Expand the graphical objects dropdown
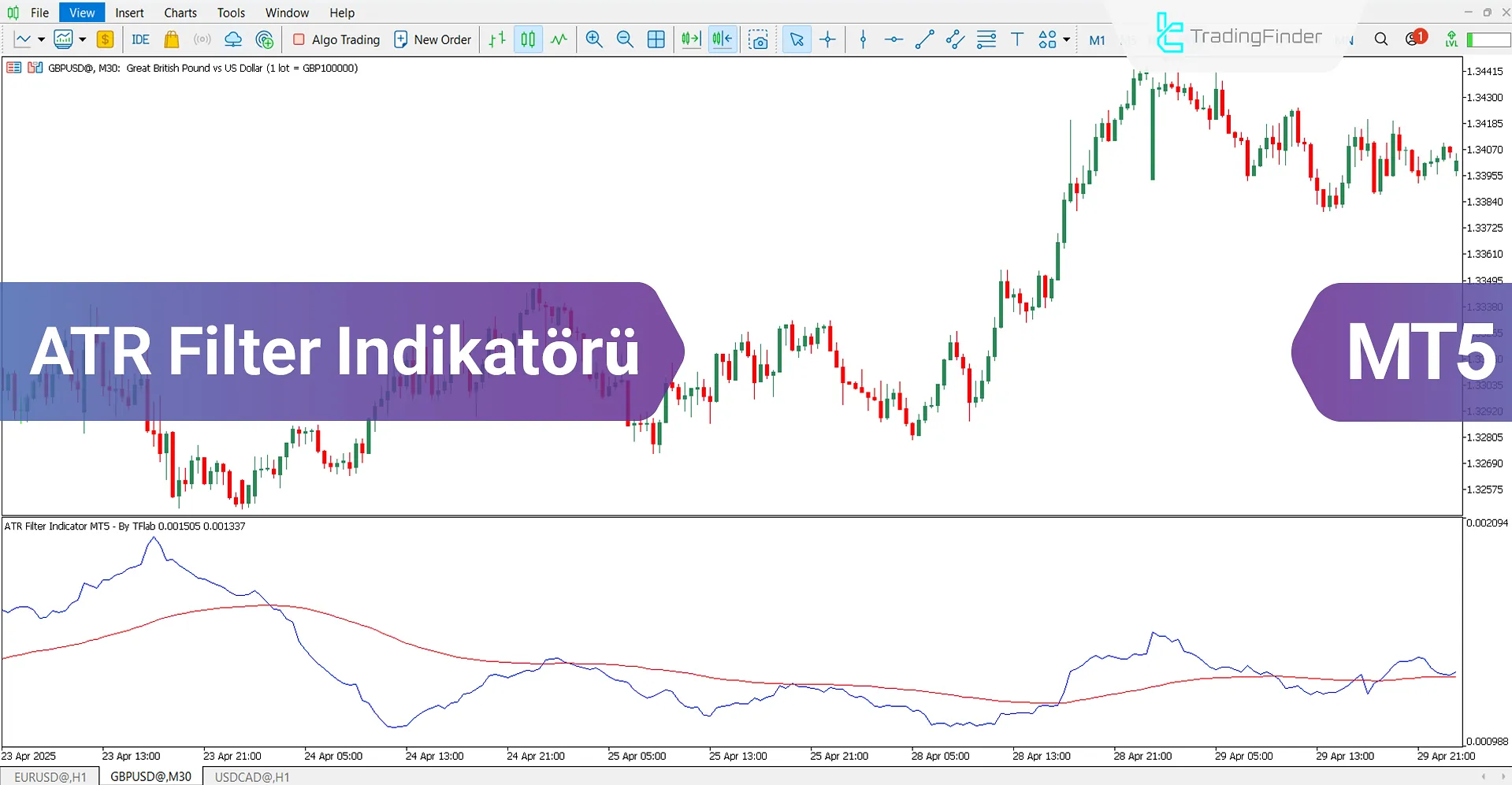The width and height of the screenshot is (1512, 785). coord(1065,39)
